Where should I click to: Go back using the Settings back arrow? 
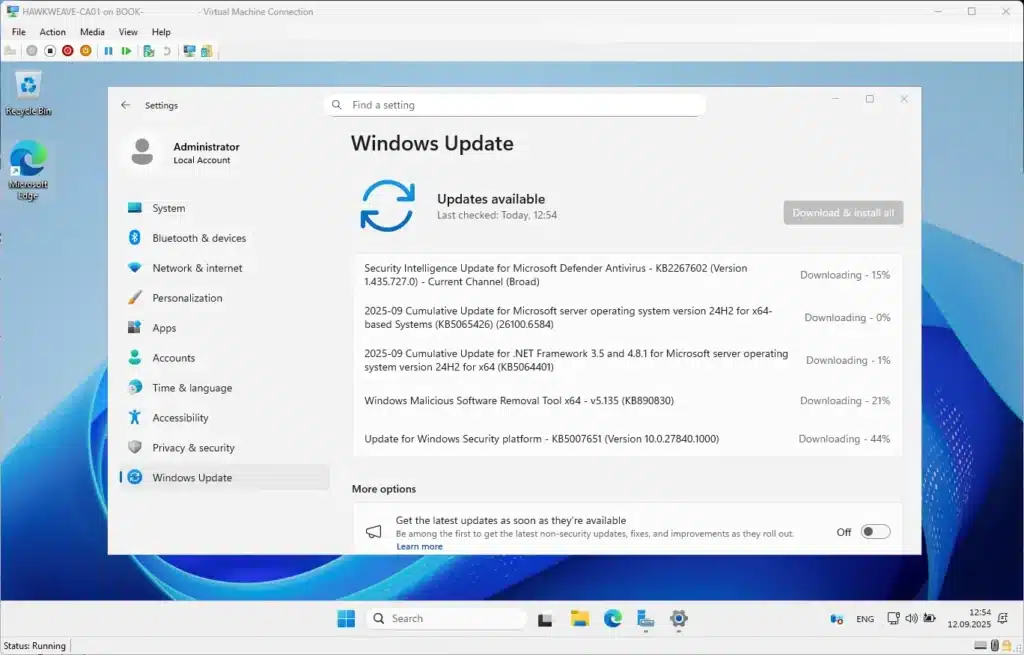coord(125,105)
